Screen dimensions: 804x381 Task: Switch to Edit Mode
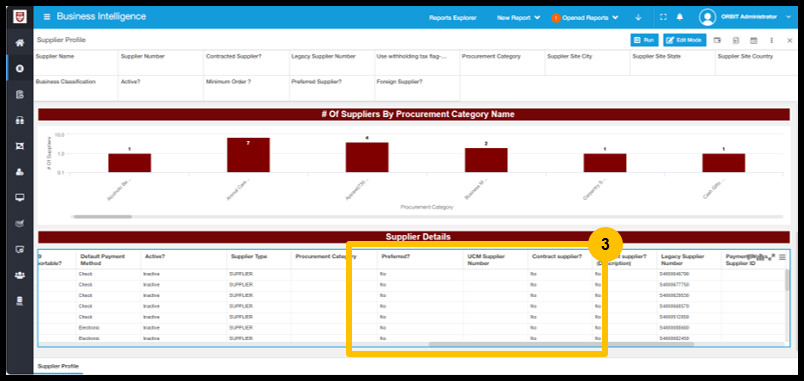click(x=685, y=40)
